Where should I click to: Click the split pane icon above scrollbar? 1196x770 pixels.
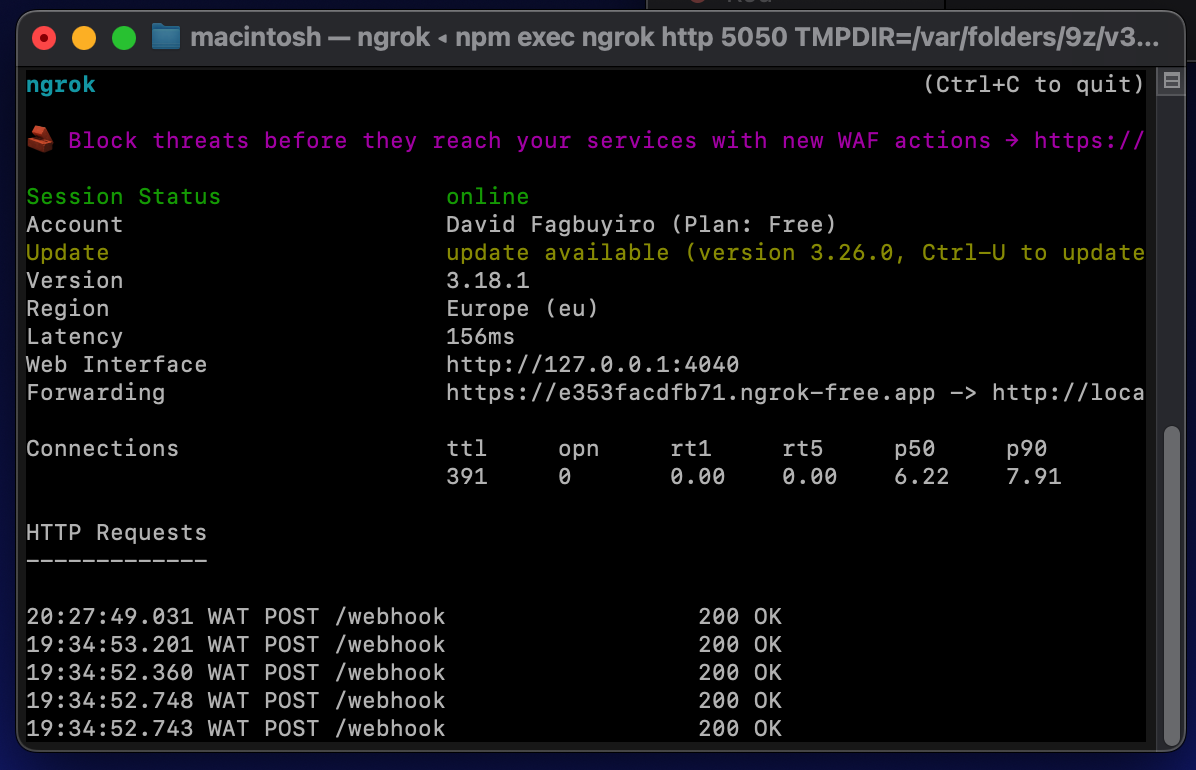coord(1168,82)
